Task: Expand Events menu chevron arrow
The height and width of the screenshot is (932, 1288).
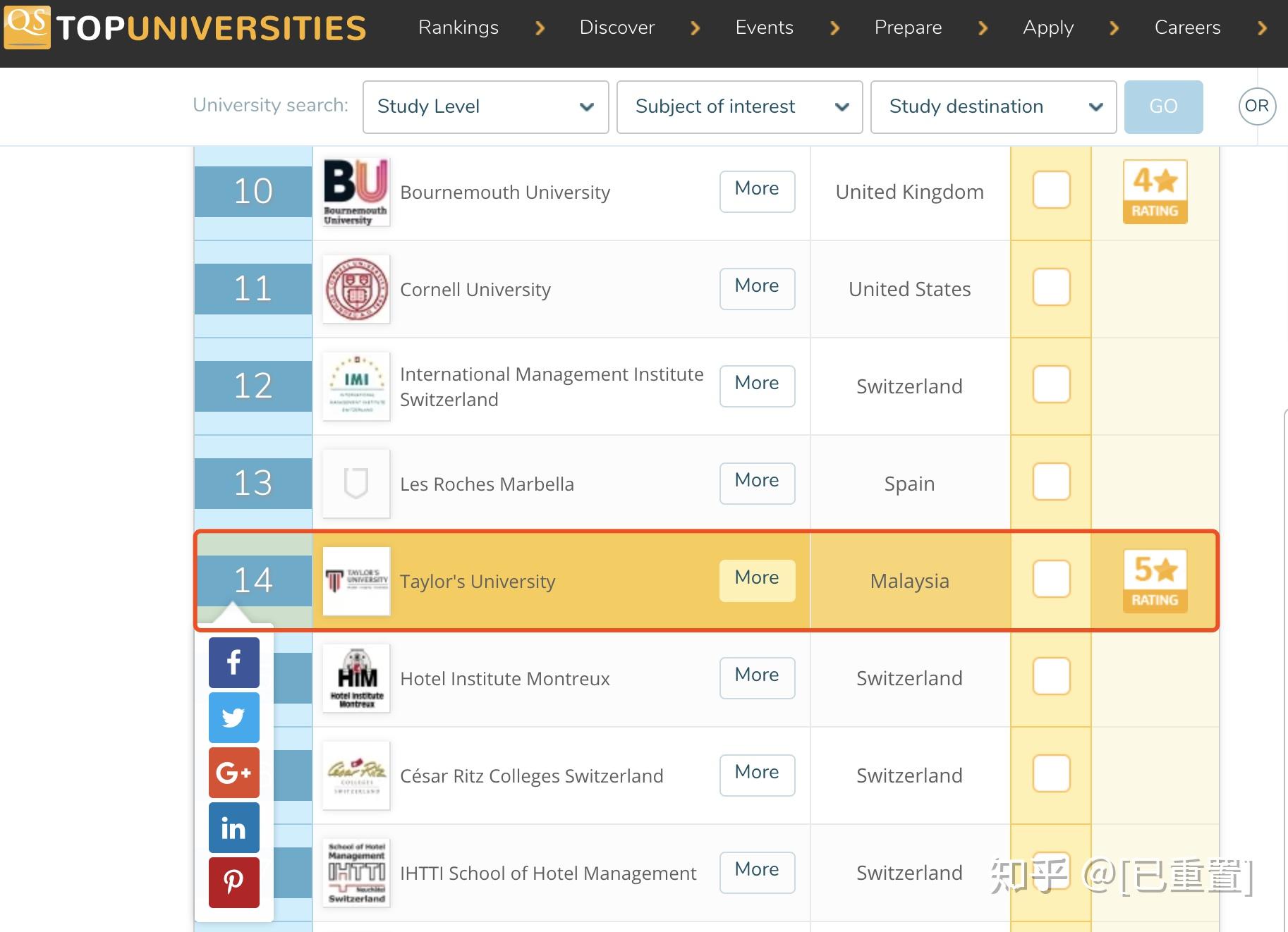Action: coord(835,28)
